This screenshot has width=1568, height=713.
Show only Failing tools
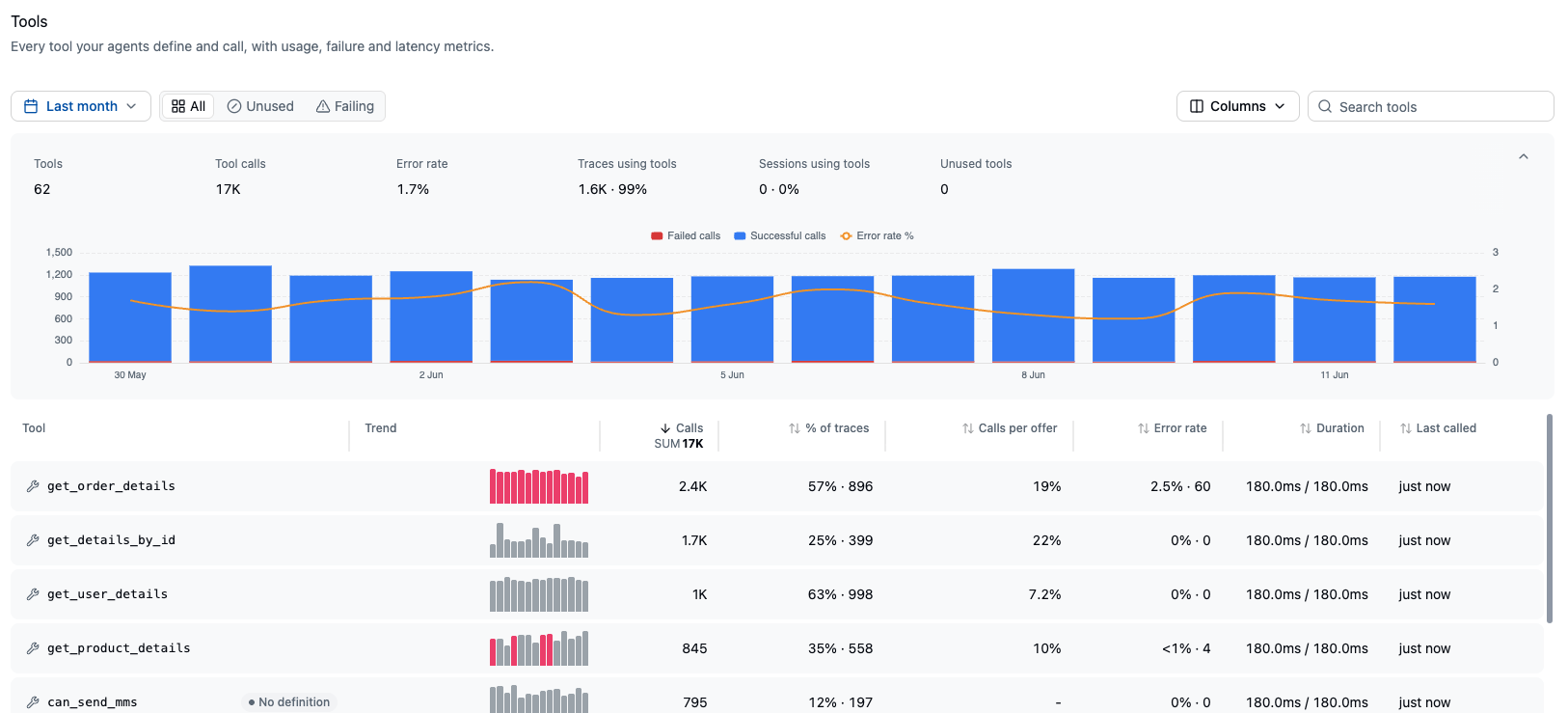pos(345,106)
